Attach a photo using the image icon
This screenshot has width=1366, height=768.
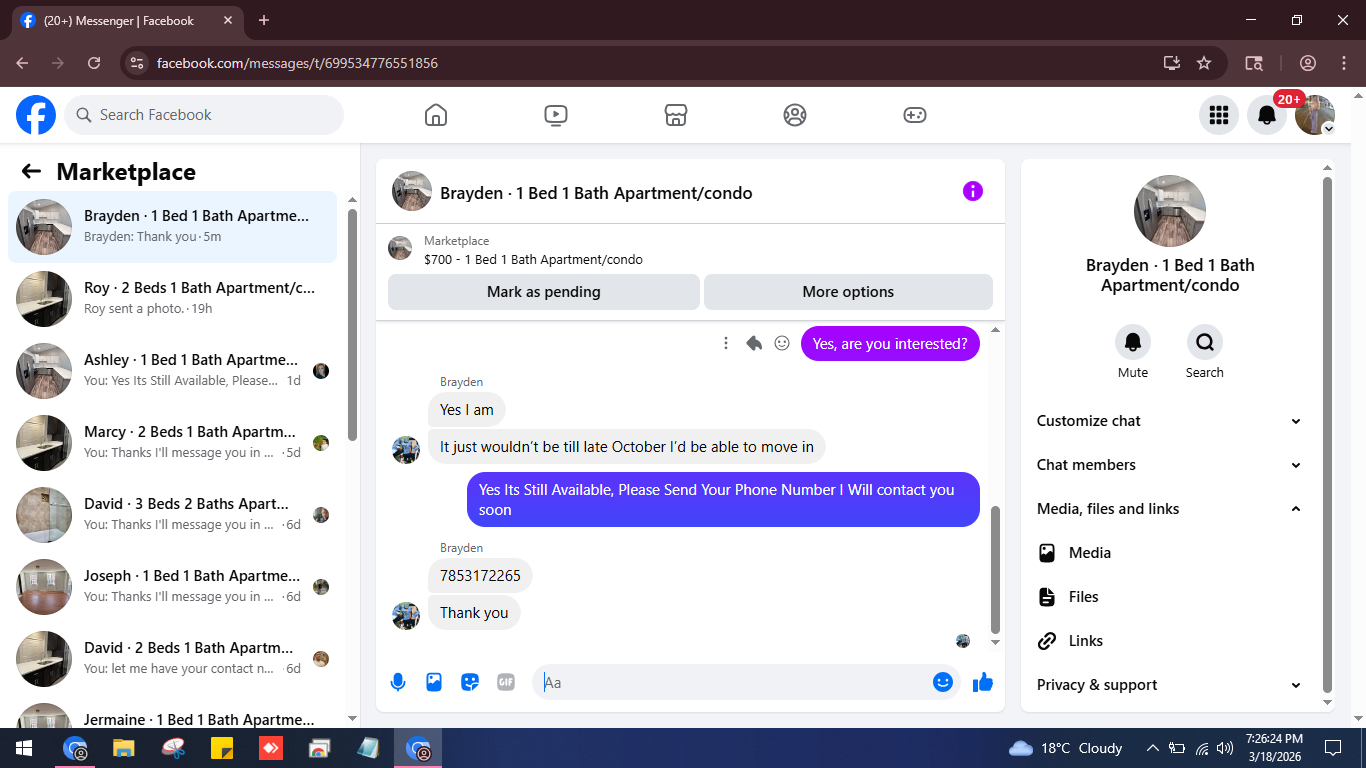tap(434, 682)
